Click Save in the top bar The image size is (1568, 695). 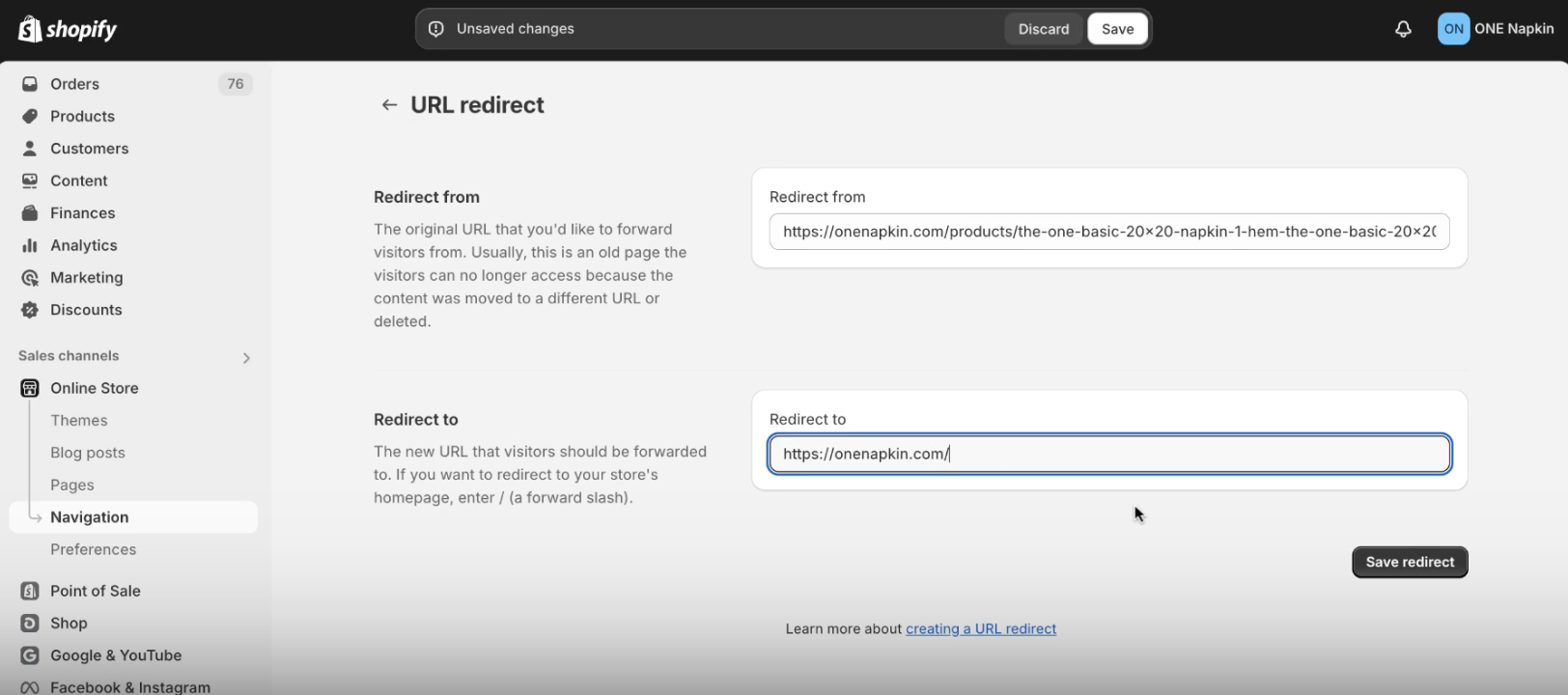(1117, 29)
